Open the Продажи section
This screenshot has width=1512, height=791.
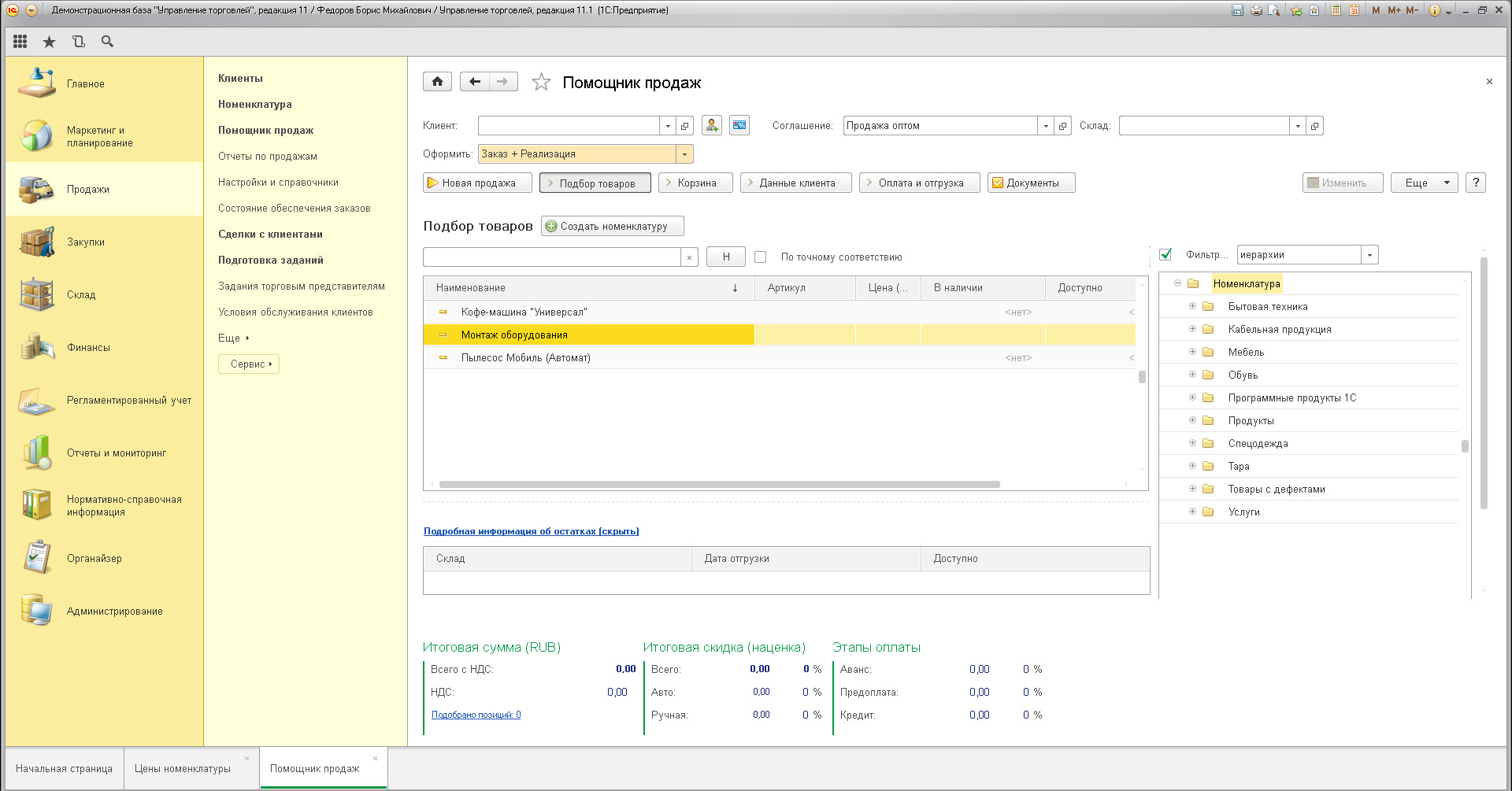pyautogui.click(x=104, y=189)
